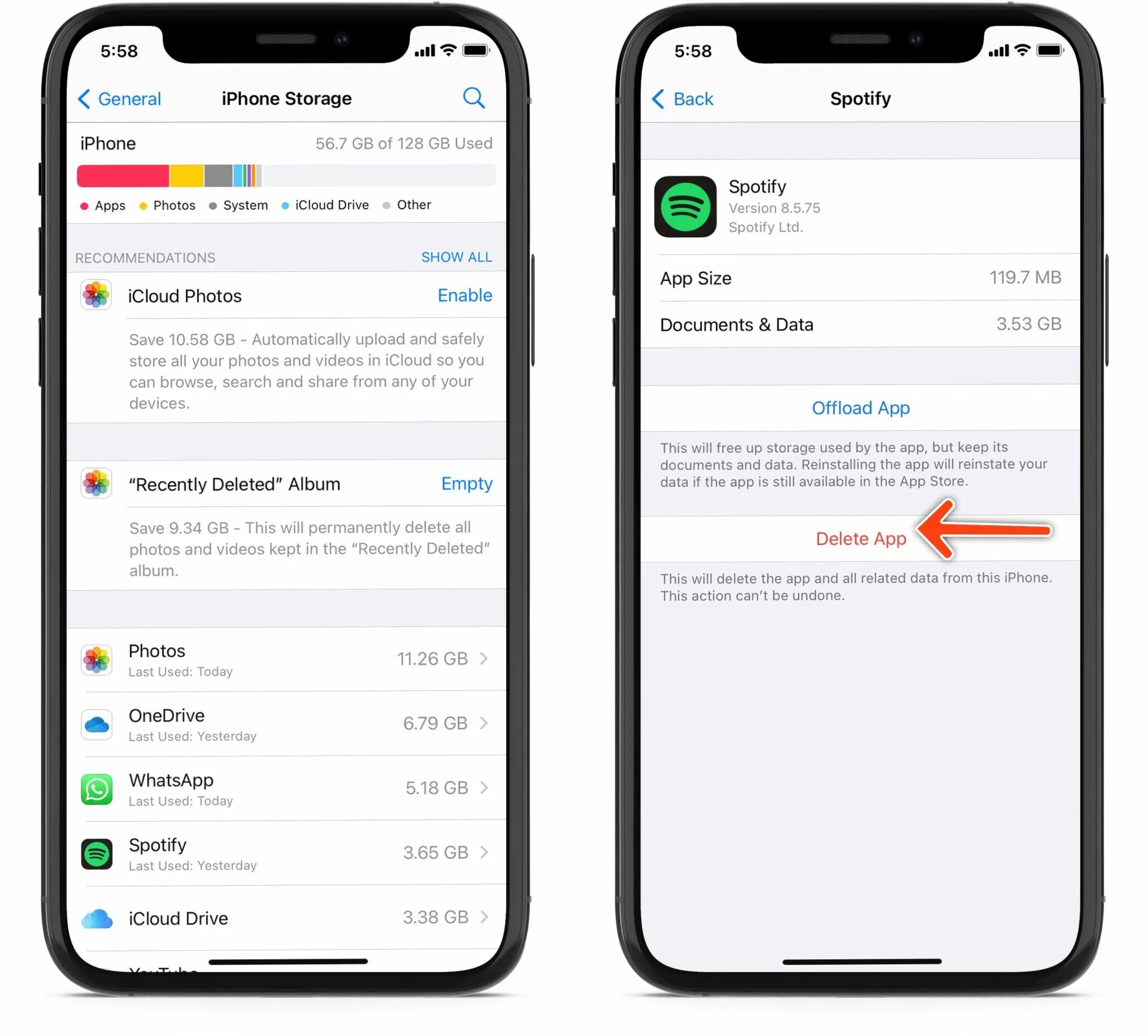Tap the iCloud Photos recommendation icon
The height and width of the screenshot is (1036, 1148).
pos(98,296)
